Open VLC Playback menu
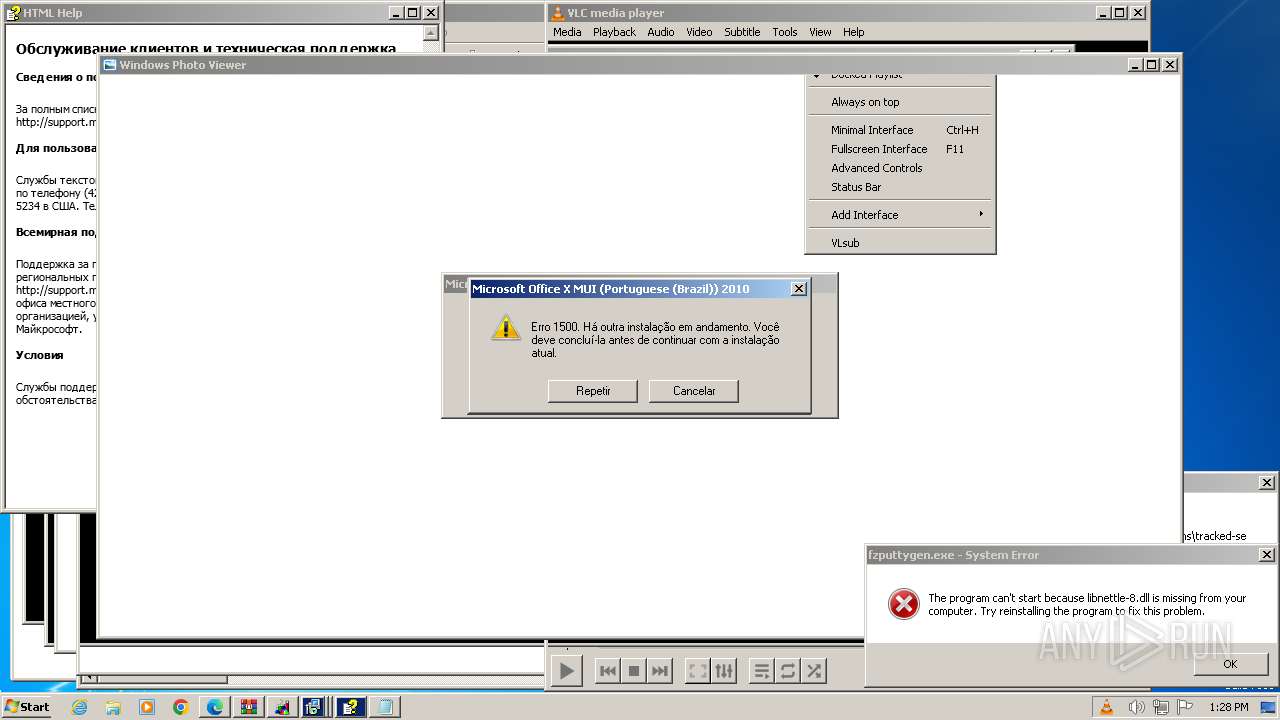Screen dimensions: 1280x720 coord(614,32)
